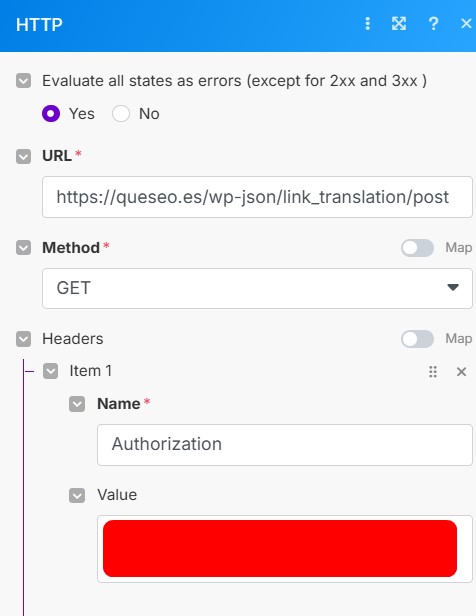The width and height of the screenshot is (476, 616).
Task: Toggle the Map switch for Method
Action: 417,248
